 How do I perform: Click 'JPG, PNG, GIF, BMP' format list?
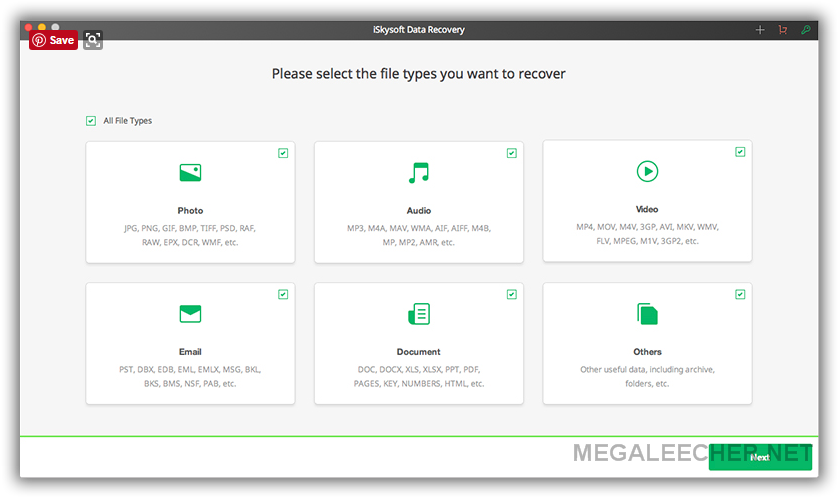click(190, 235)
